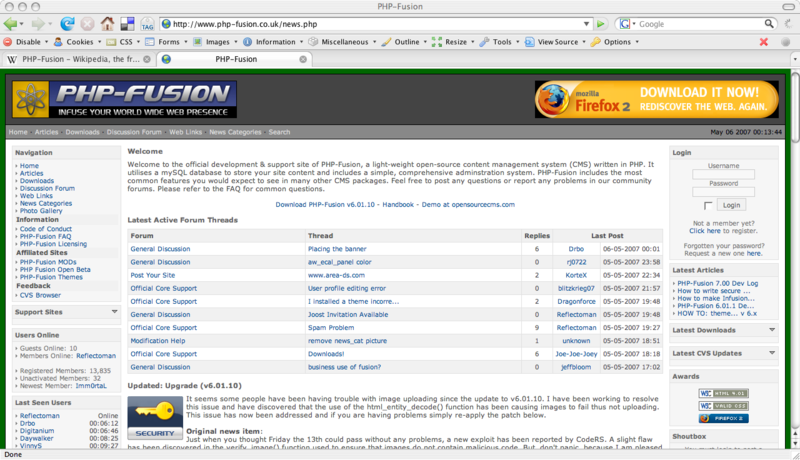The image size is (800, 460).
Task: Click the tab list dropdown arrow
Action: [795, 59]
